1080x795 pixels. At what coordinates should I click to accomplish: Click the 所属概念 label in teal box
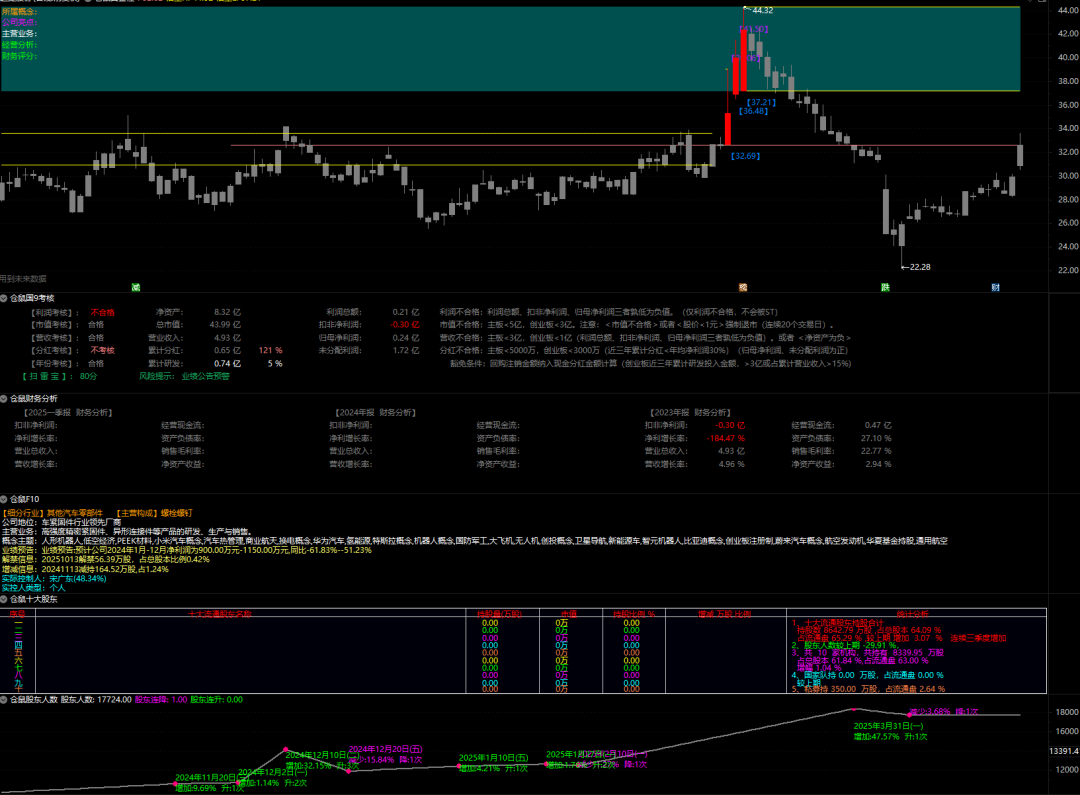pyautogui.click(x=19, y=12)
